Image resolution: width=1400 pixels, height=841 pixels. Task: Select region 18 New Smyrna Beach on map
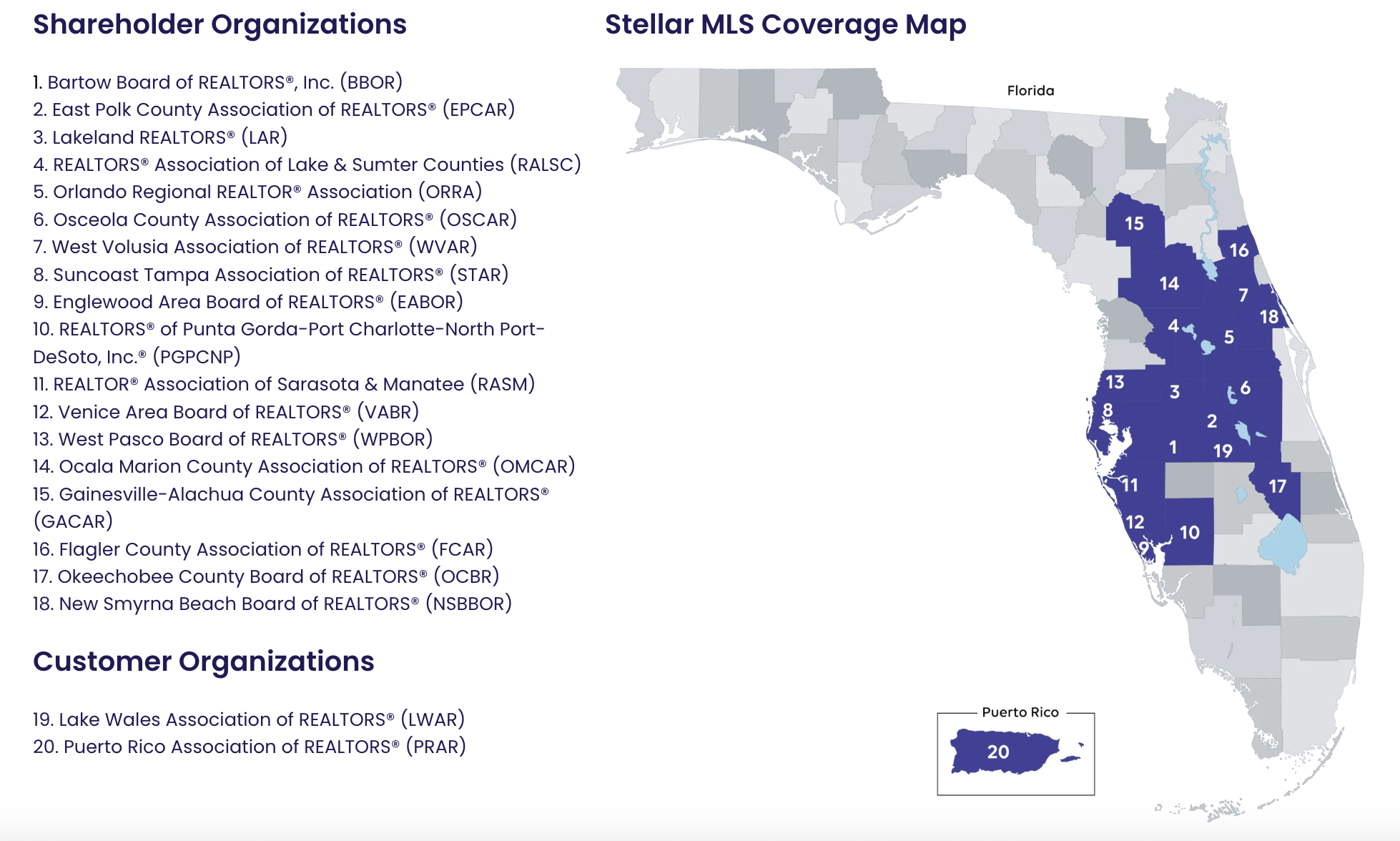(x=1268, y=316)
